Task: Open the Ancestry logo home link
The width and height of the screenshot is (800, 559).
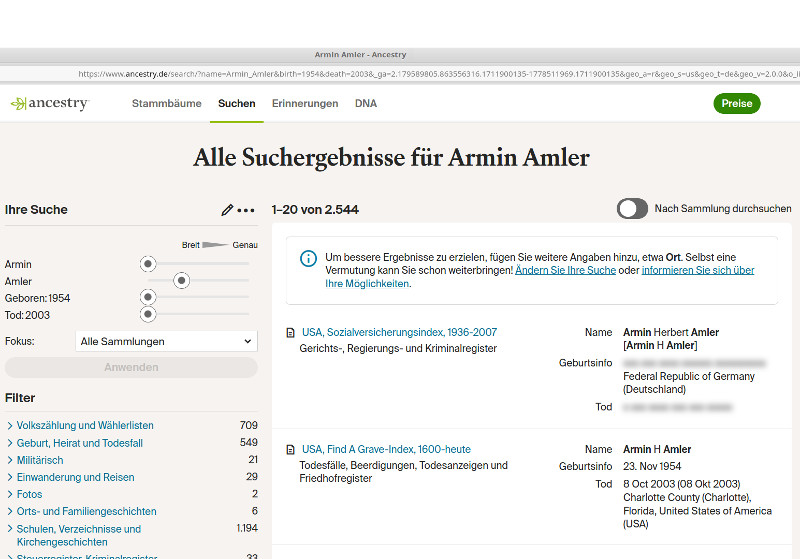Action: pyautogui.click(x=49, y=103)
